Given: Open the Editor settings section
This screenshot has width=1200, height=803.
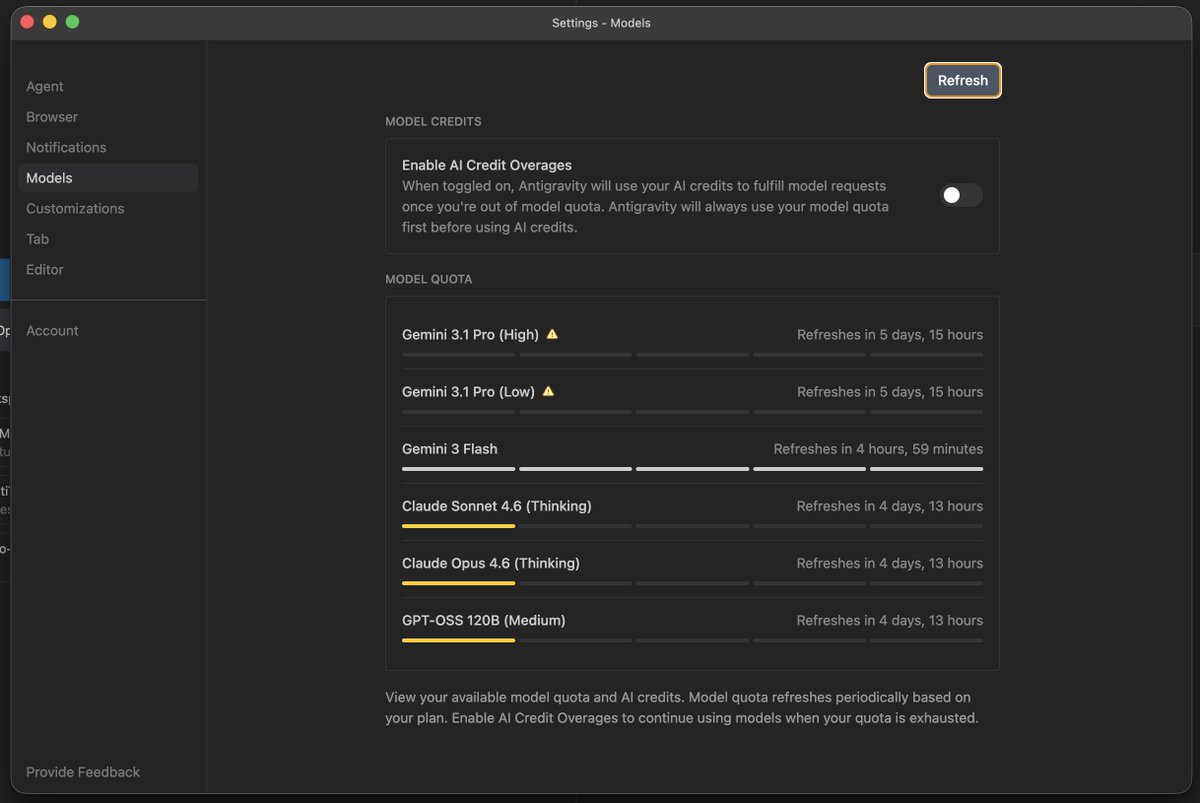Looking at the screenshot, I should 45,269.
